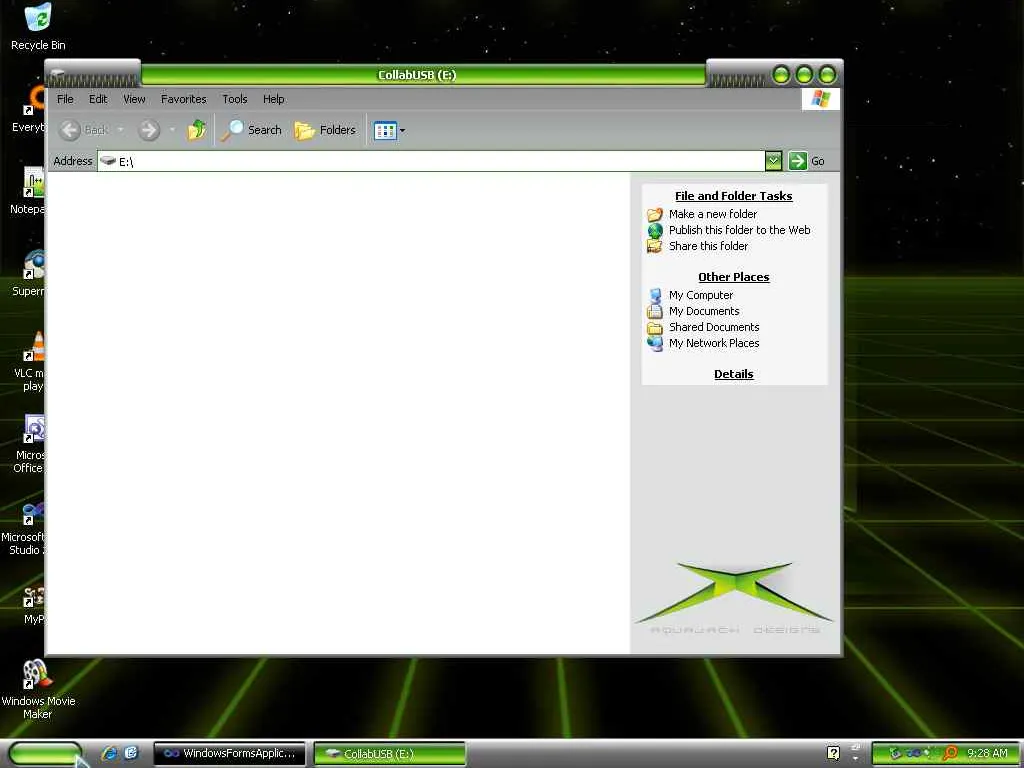Close the CollabUSB window
The image size is (1024, 768).
tap(827, 74)
